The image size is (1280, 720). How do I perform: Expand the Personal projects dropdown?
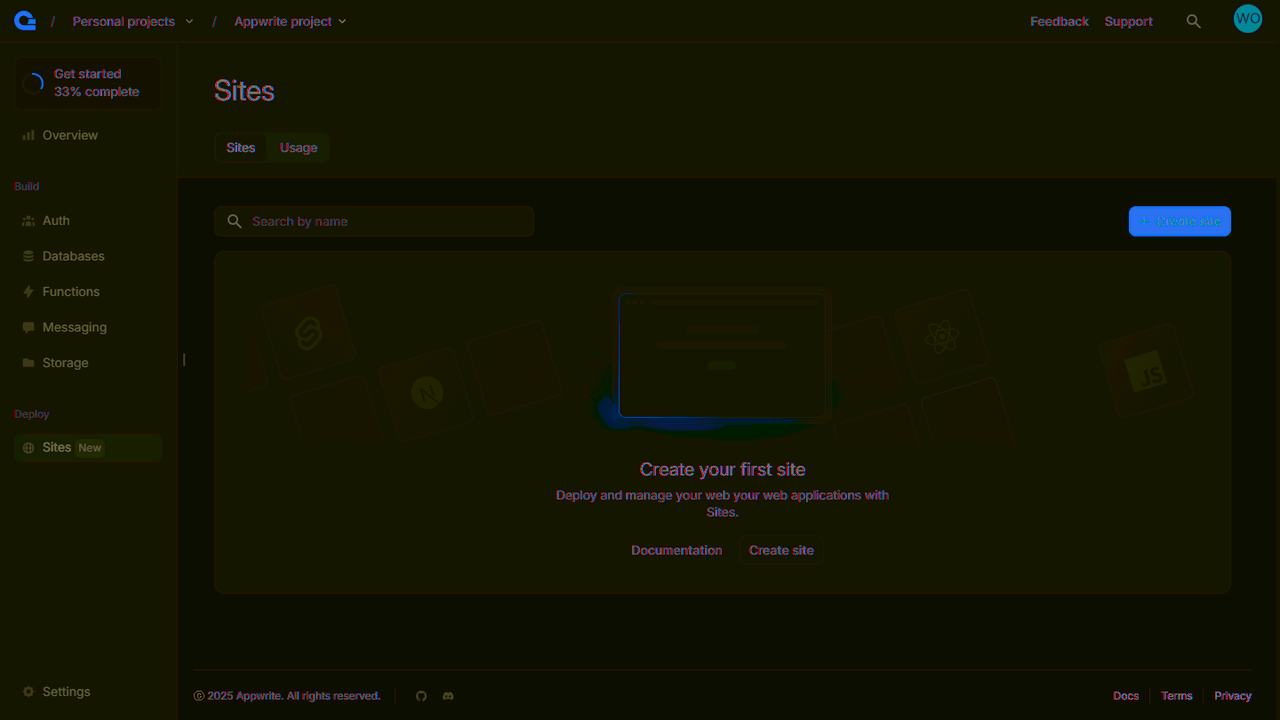(x=132, y=21)
